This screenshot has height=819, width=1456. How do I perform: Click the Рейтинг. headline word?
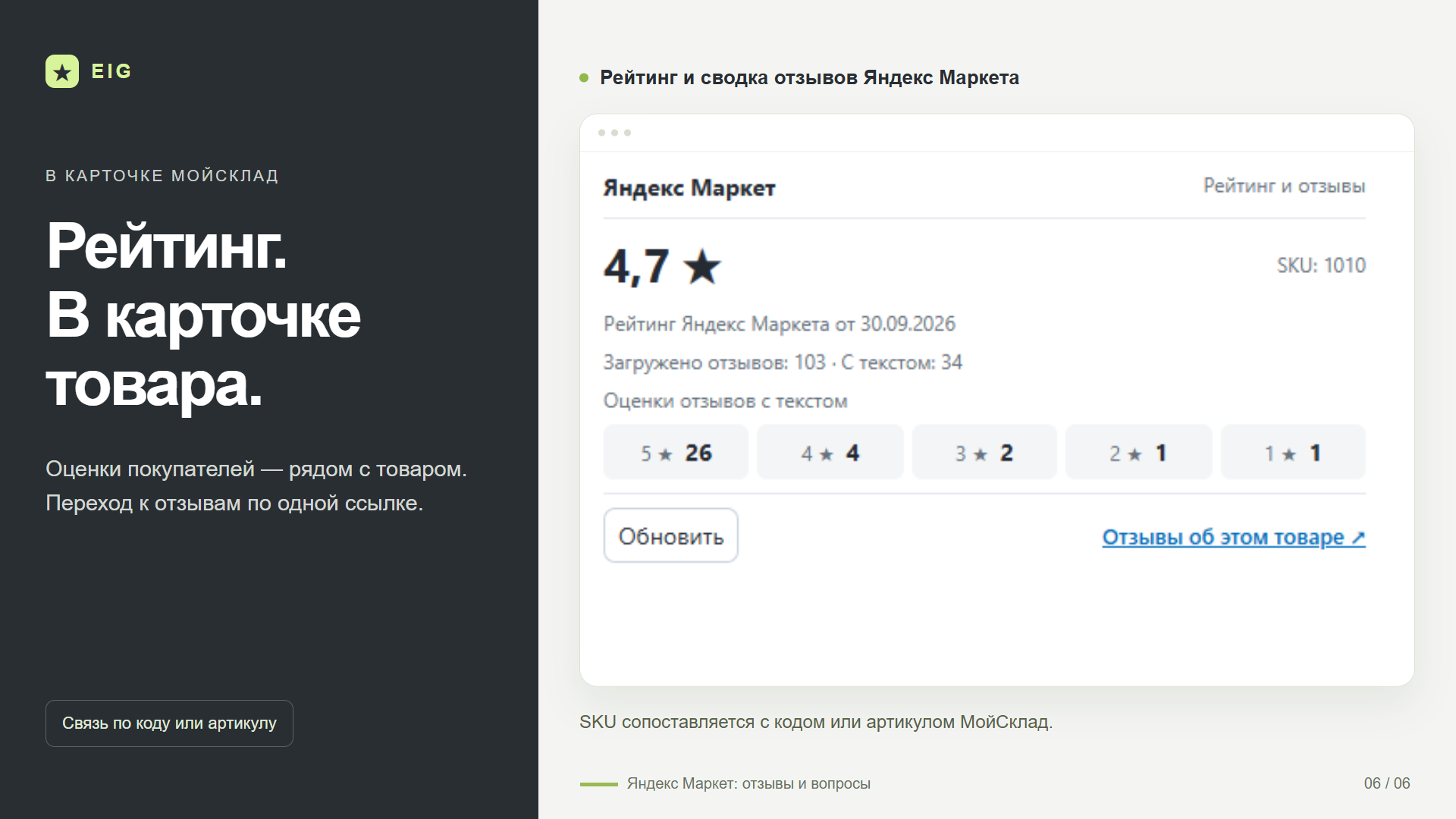[x=167, y=246]
